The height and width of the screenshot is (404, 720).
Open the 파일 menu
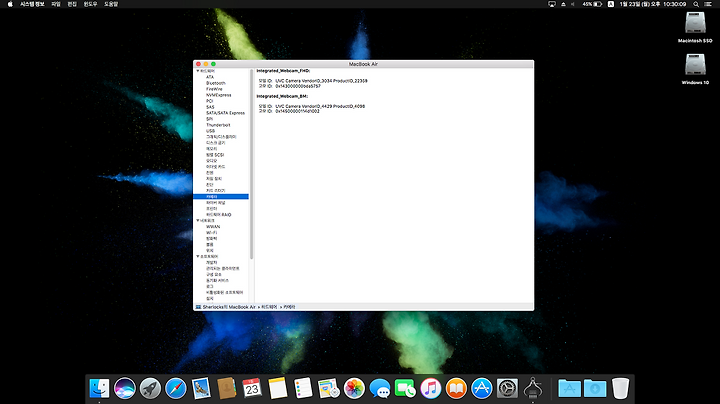click(x=56, y=4)
